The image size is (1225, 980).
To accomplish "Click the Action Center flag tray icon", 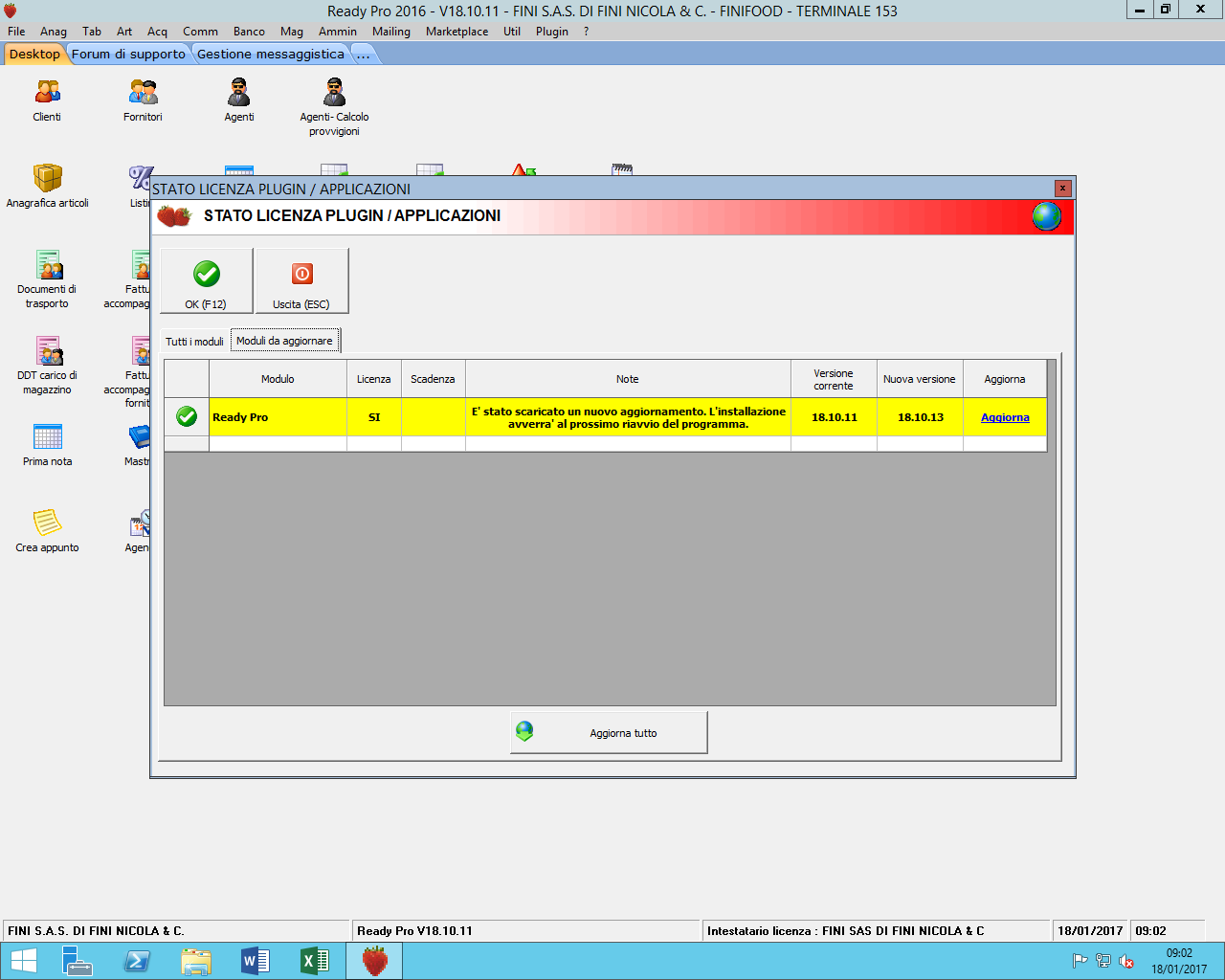I will pyautogui.click(x=1080, y=961).
